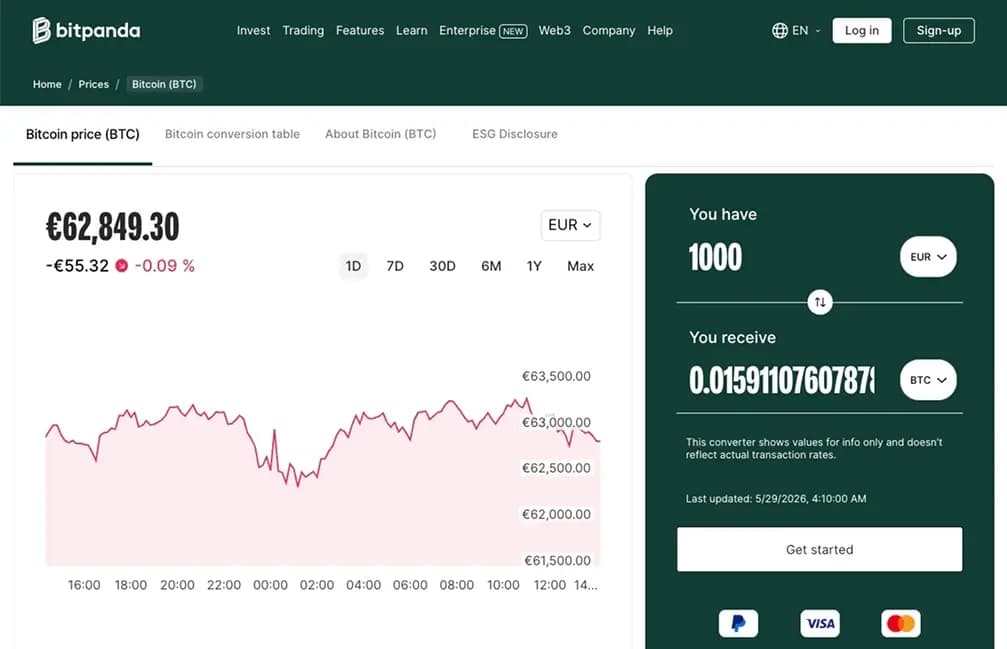Open the EN language dropdown
1007x649 pixels.
point(805,30)
